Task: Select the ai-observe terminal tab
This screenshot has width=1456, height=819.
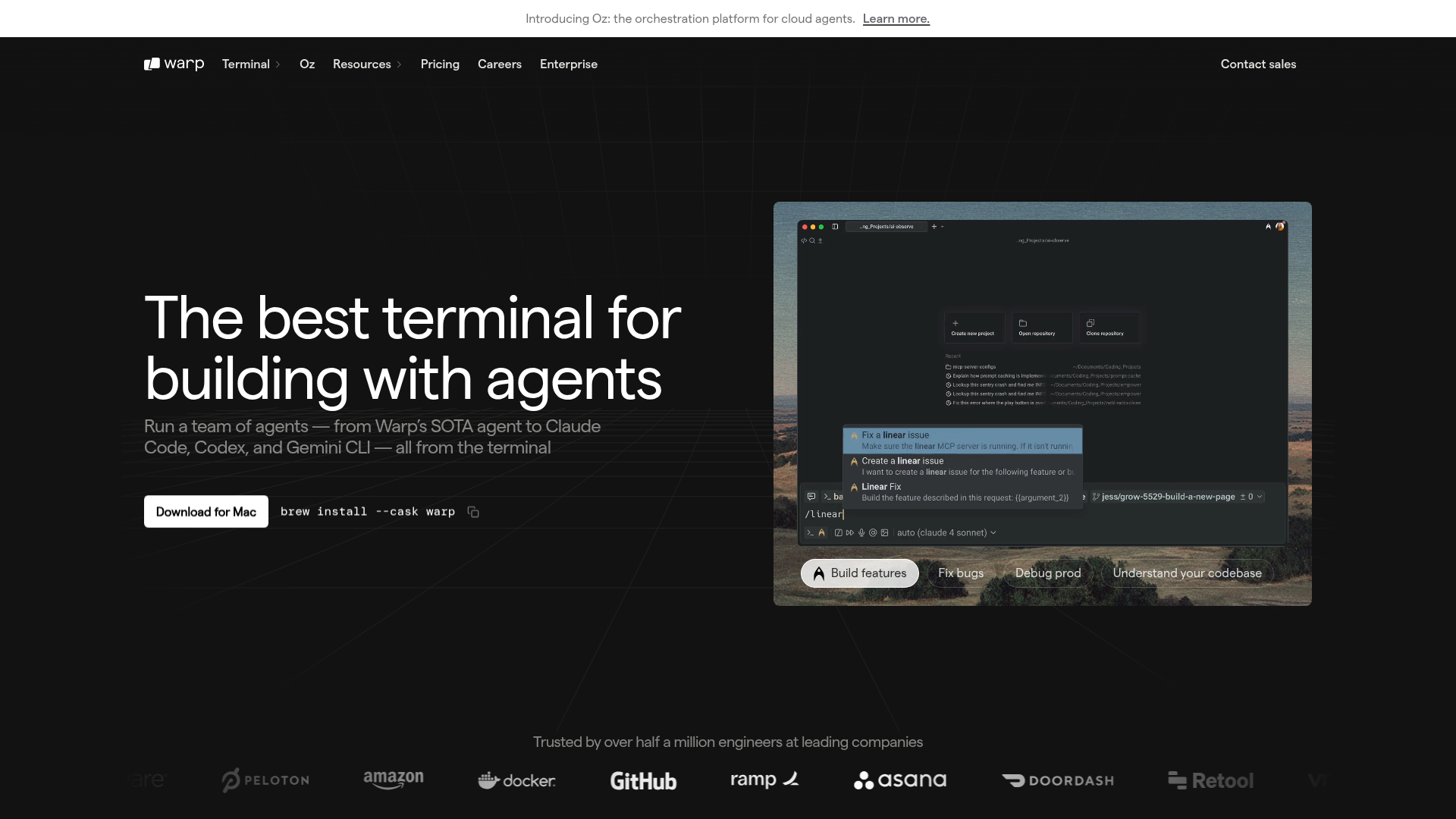Action: point(886,226)
